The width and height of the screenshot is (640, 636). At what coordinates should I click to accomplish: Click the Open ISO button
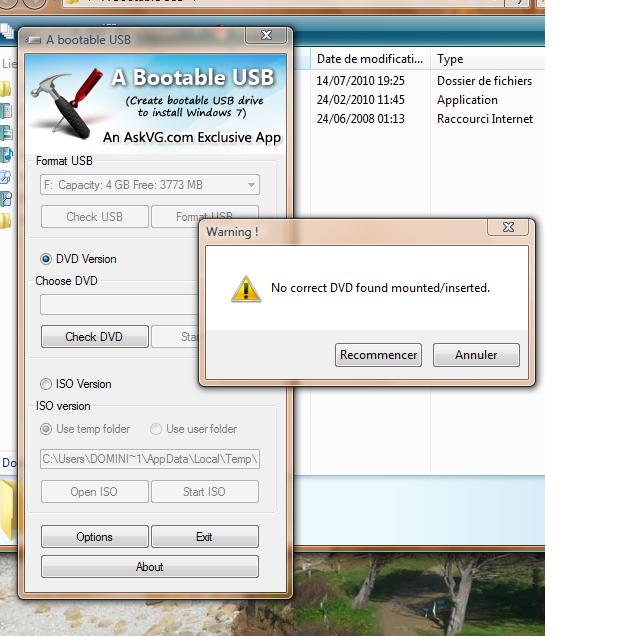tap(94, 491)
